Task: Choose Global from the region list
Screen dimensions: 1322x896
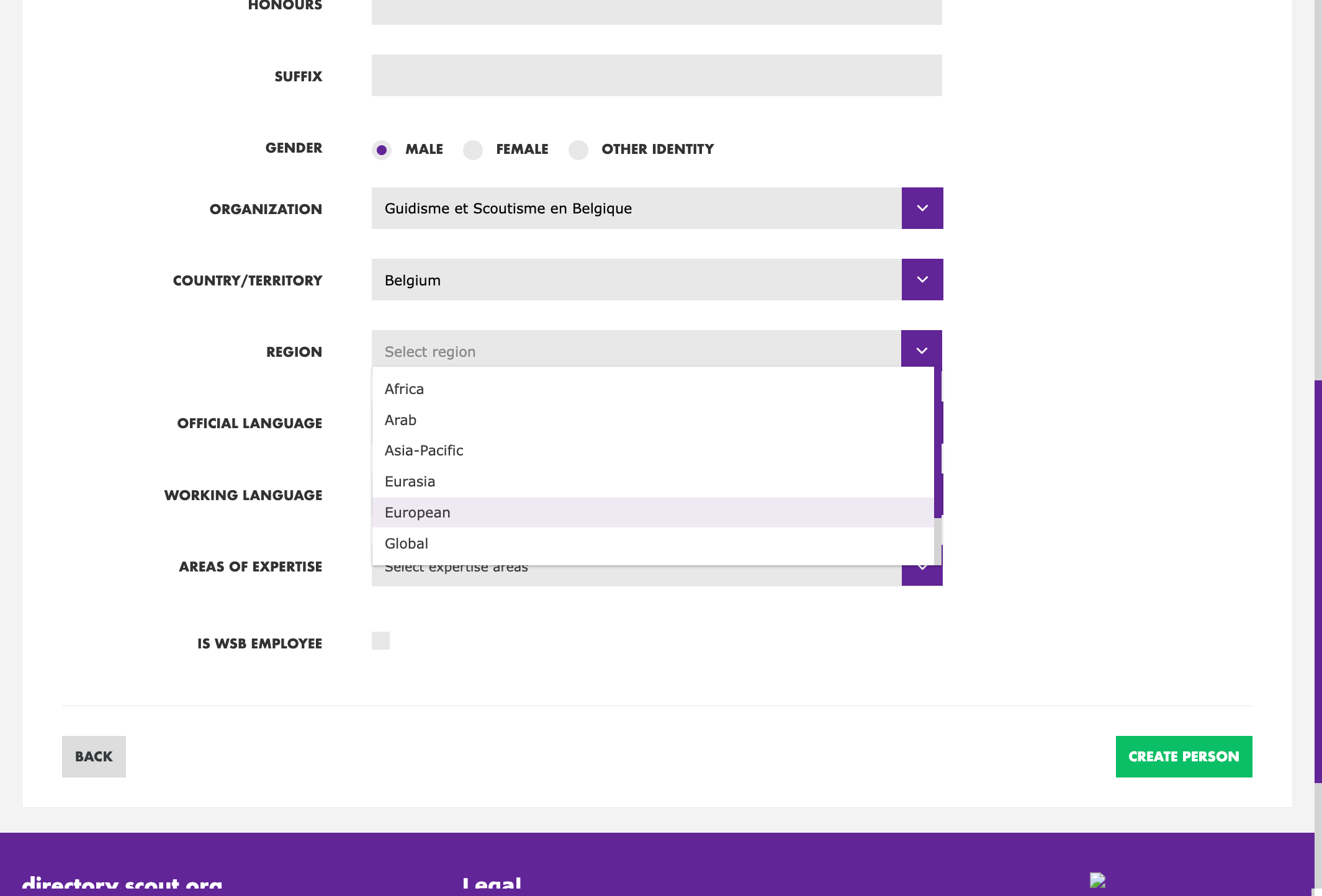Action: tap(653, 544)
